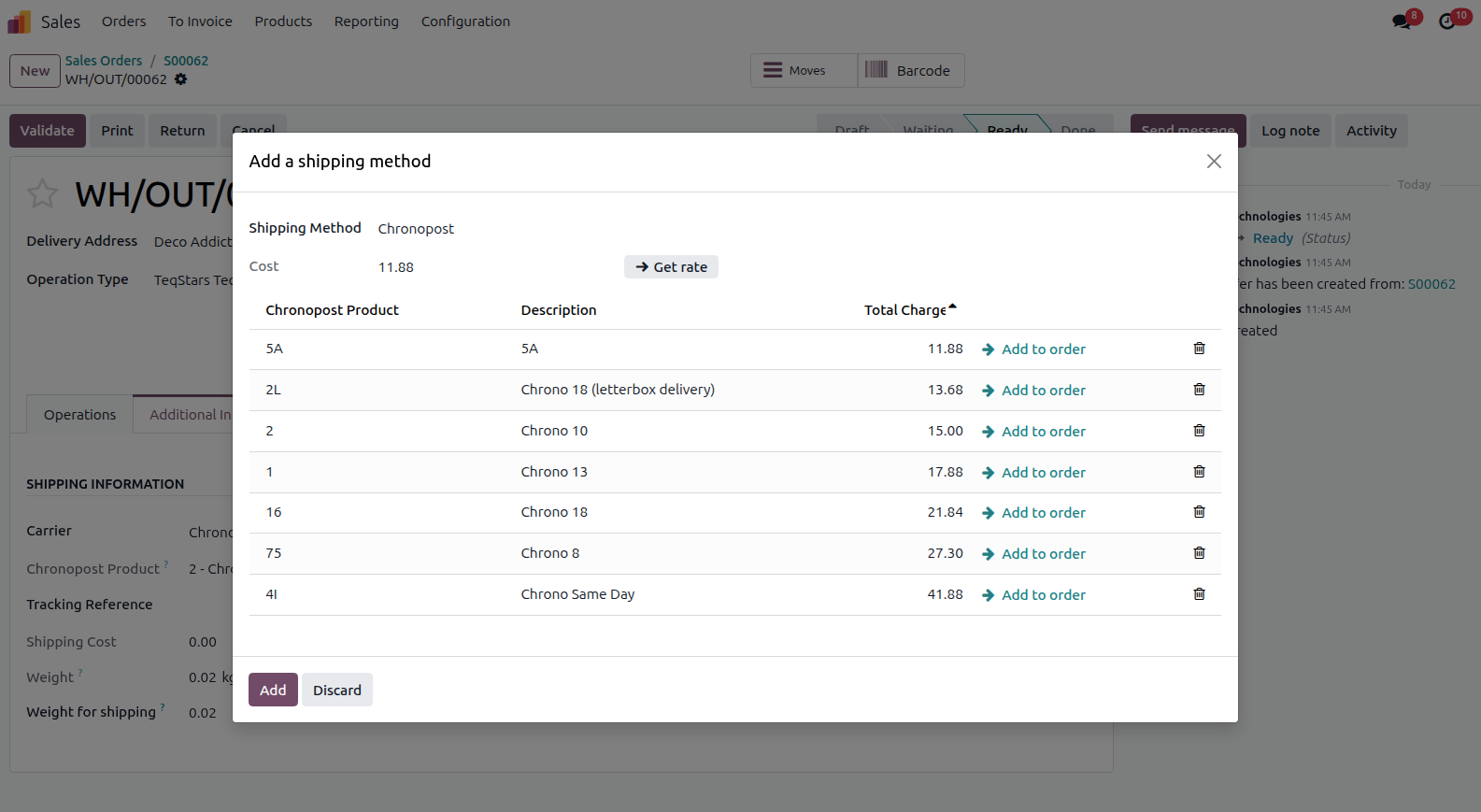Select the Chrono Same Day description cell

[x=577, y=594]
